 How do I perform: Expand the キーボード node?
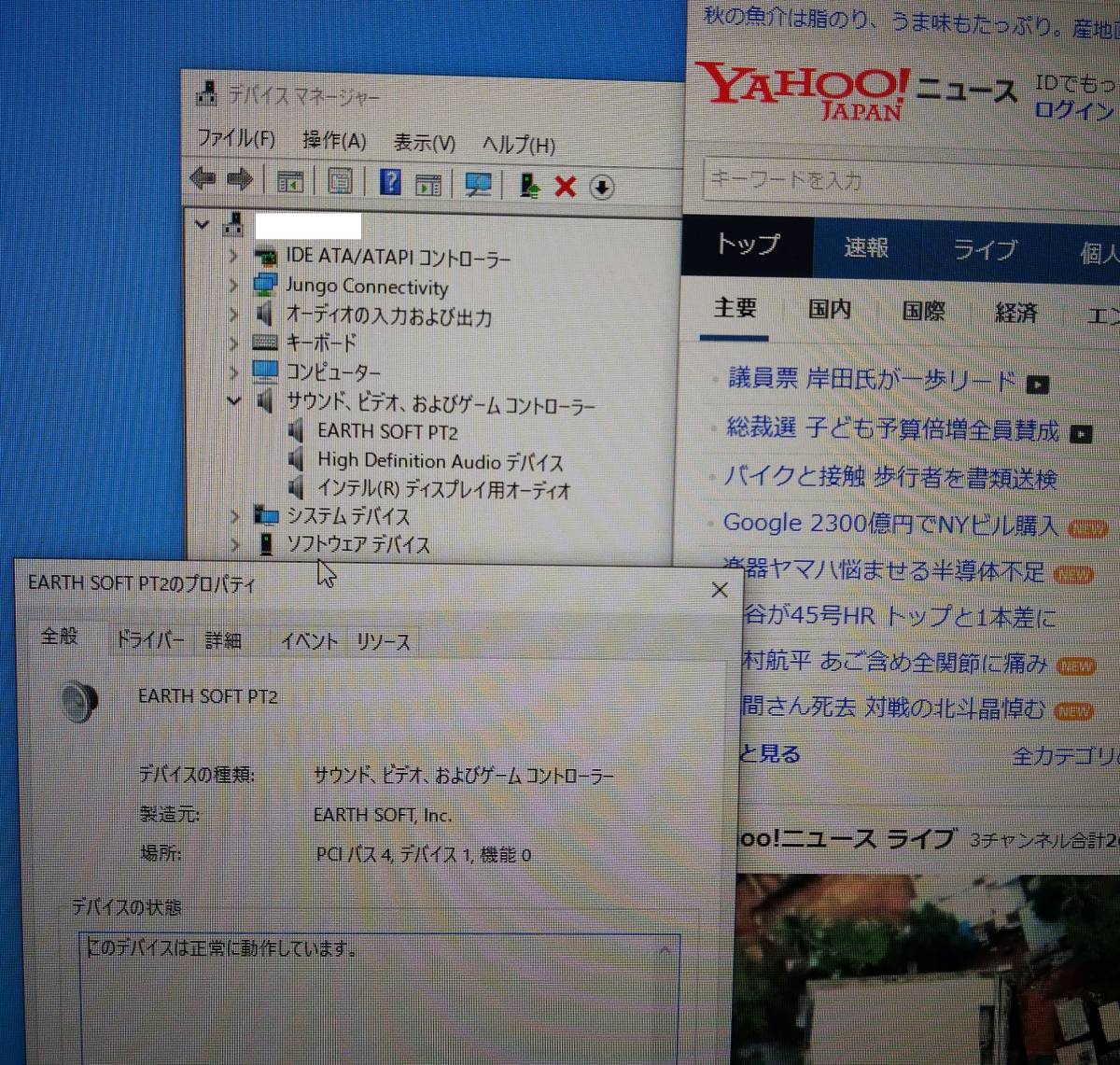233,343
